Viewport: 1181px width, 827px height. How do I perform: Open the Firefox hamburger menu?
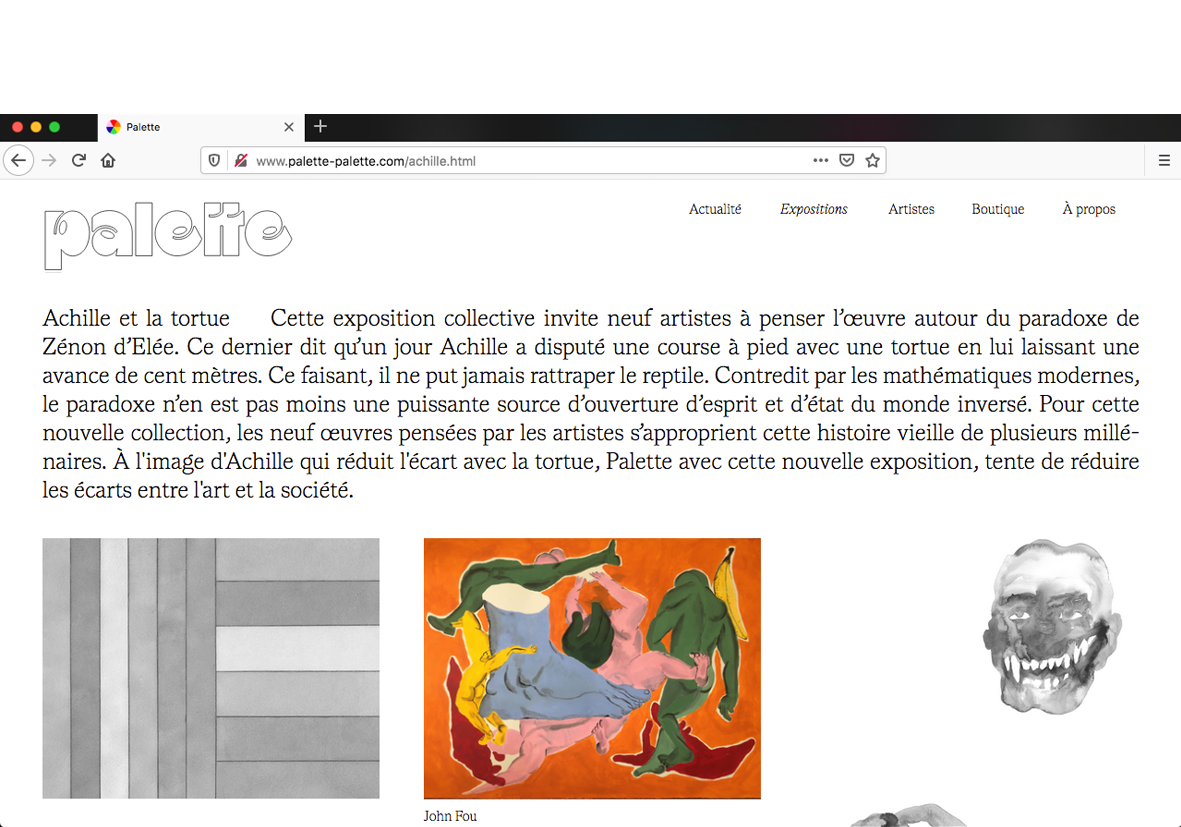click(x=1164, y=160)
